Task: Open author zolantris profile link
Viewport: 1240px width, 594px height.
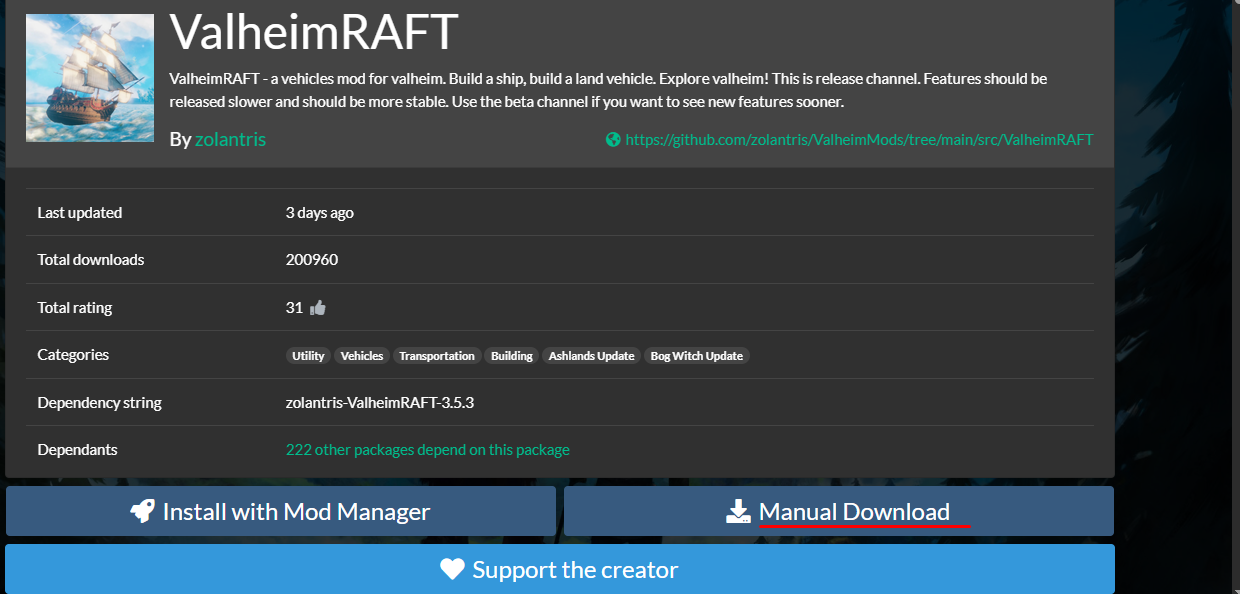Action: coord(230,139)
